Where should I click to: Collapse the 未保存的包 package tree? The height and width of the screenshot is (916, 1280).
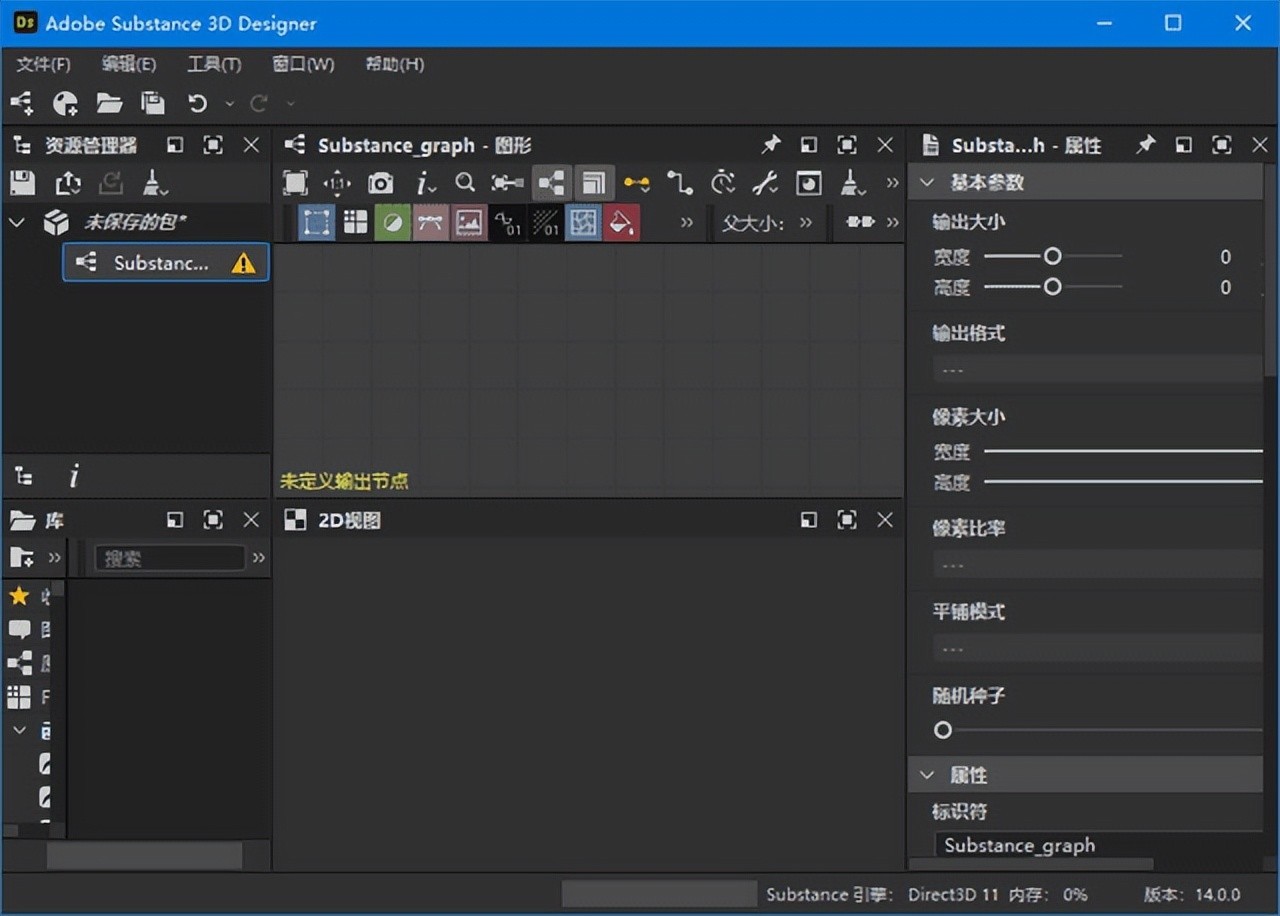tap(17, 222)
